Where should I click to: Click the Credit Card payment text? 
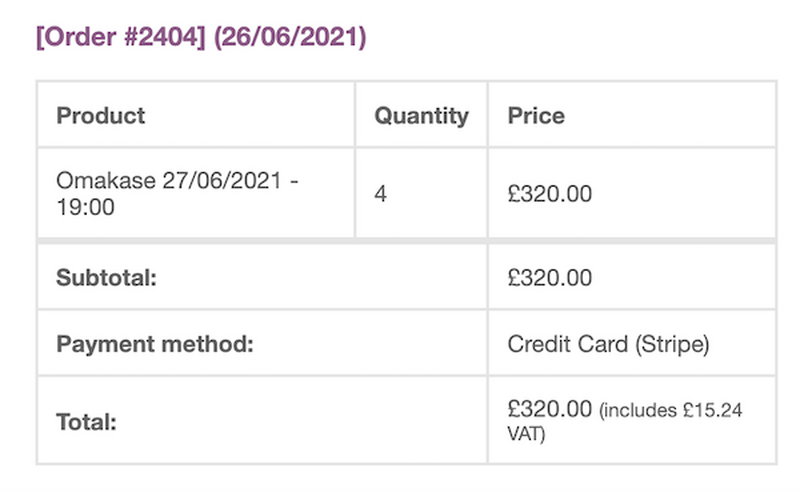[567, 346]
